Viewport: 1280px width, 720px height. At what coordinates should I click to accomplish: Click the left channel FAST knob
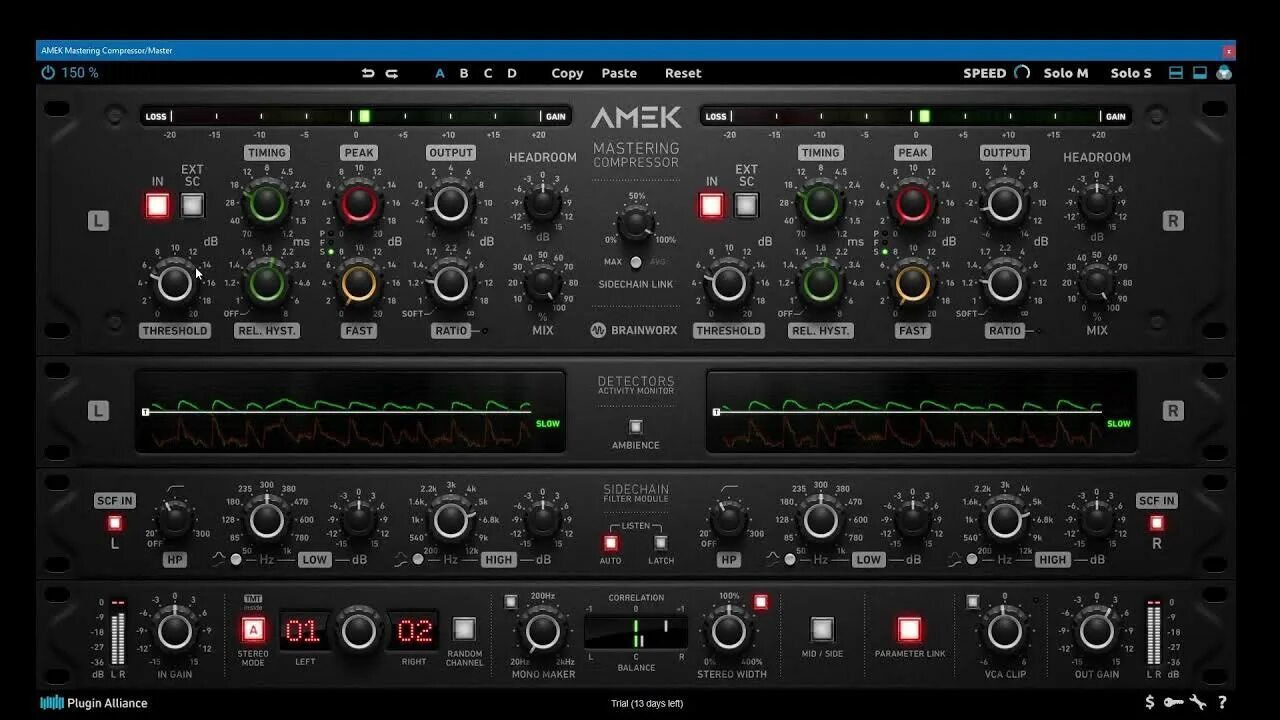click(x=359, y=284)
